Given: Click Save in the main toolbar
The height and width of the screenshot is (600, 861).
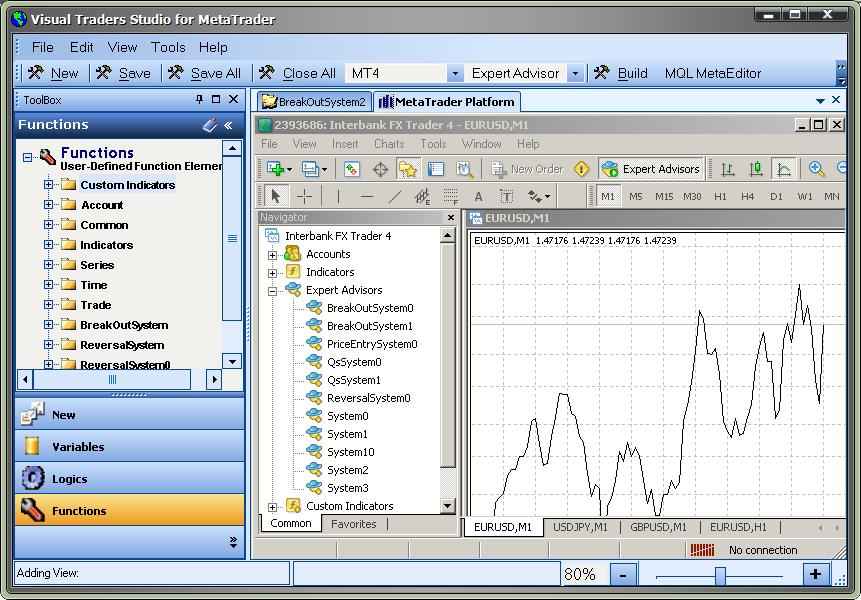Looking at the screenshot, I should [124, 73].
